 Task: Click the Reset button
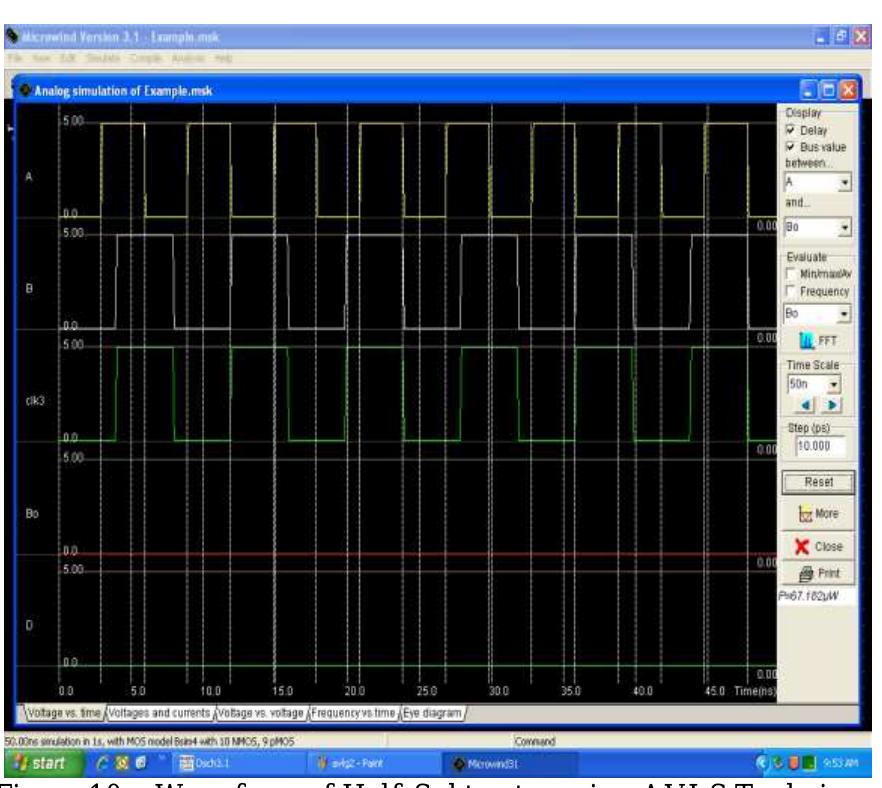818,482
